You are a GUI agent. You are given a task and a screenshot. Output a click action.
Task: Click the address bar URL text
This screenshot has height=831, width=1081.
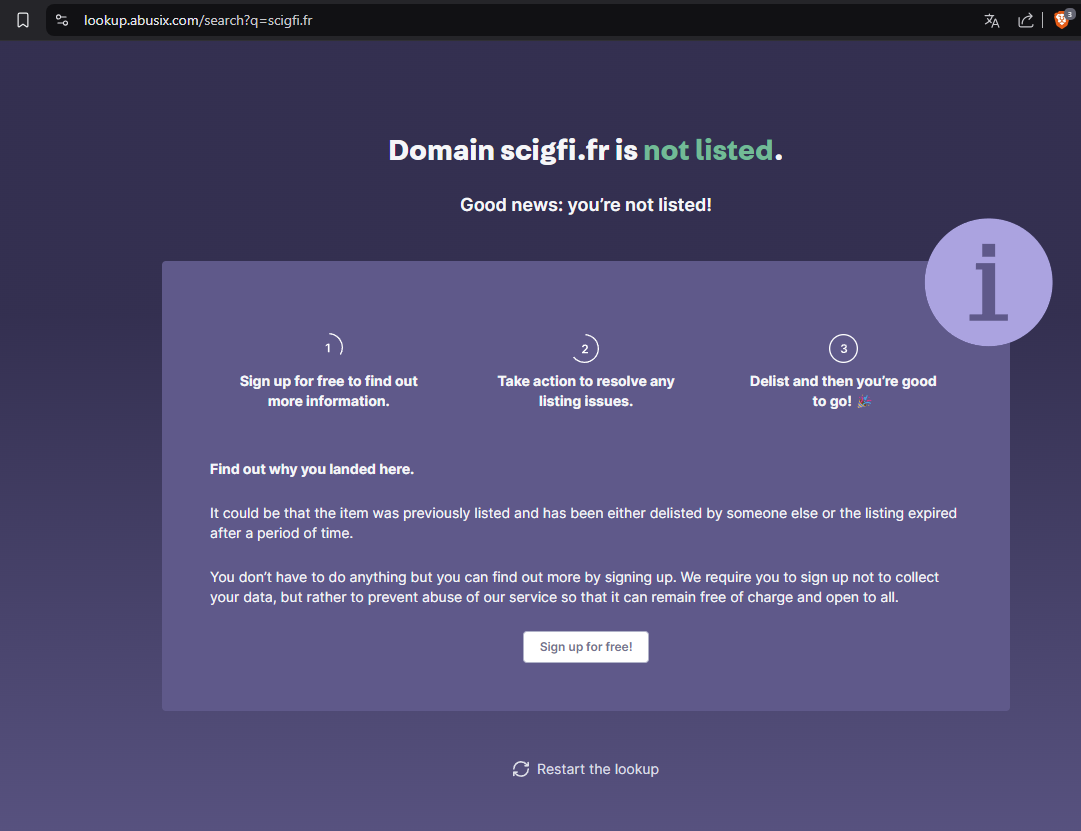point(198,20)
